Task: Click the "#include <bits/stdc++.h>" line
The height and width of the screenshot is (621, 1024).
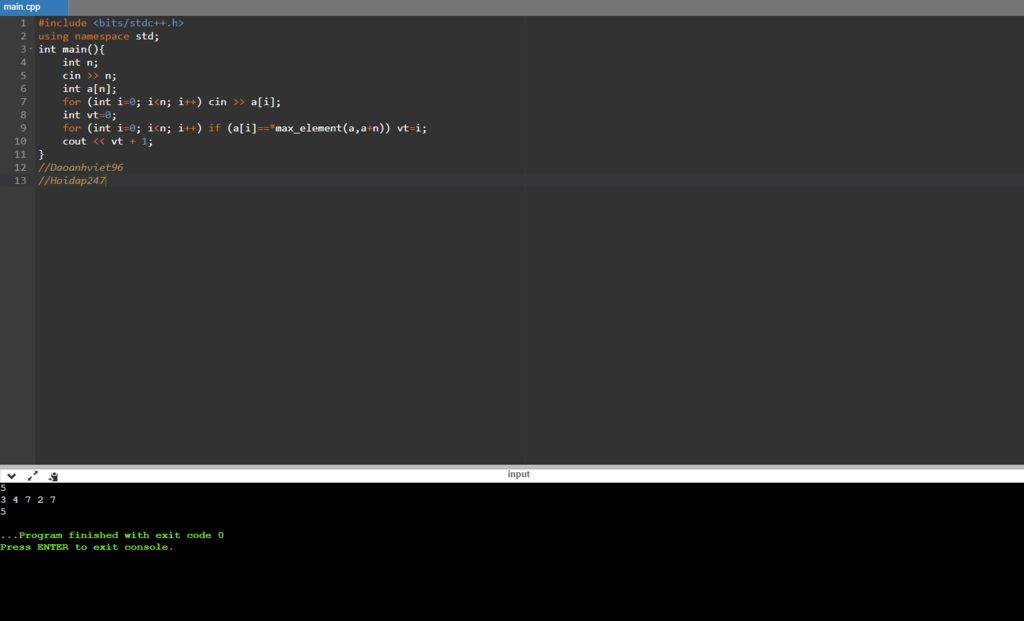Action: point(111,23)
